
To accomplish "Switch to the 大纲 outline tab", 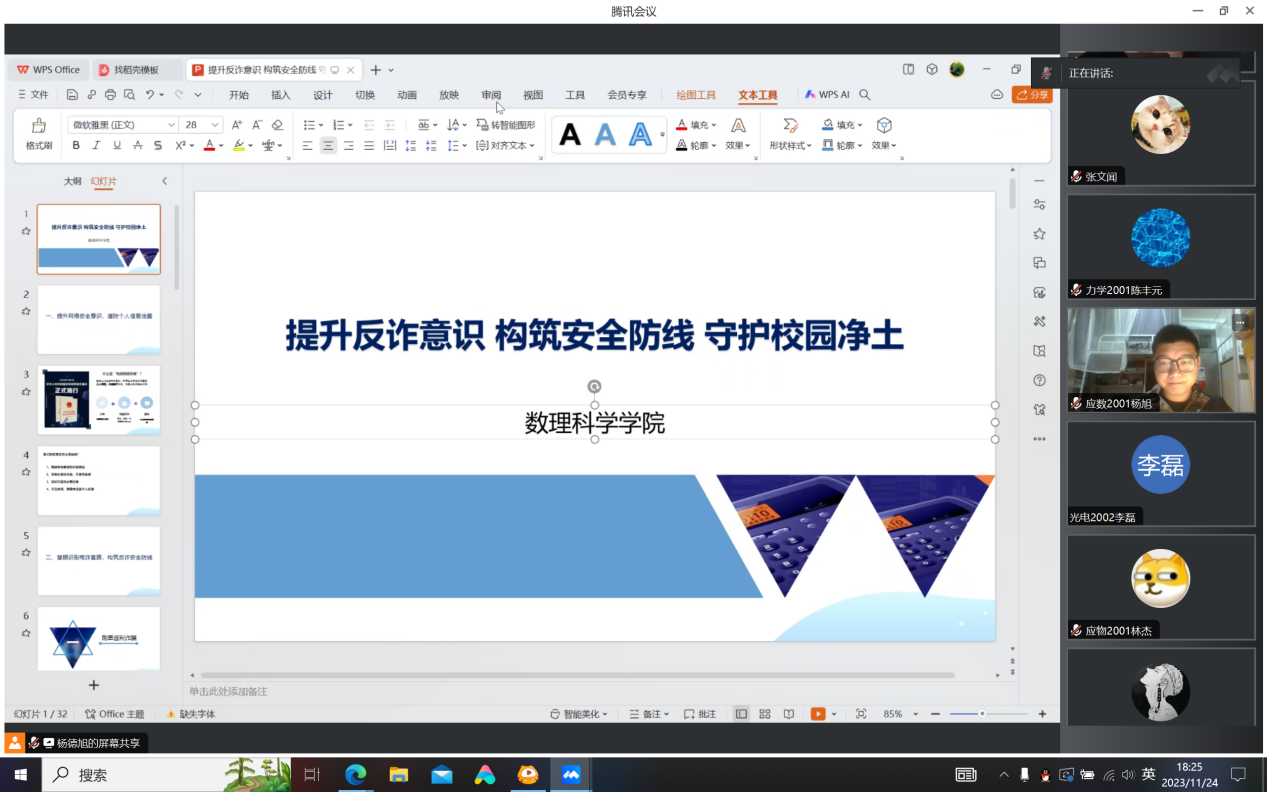I will point(73,181).
